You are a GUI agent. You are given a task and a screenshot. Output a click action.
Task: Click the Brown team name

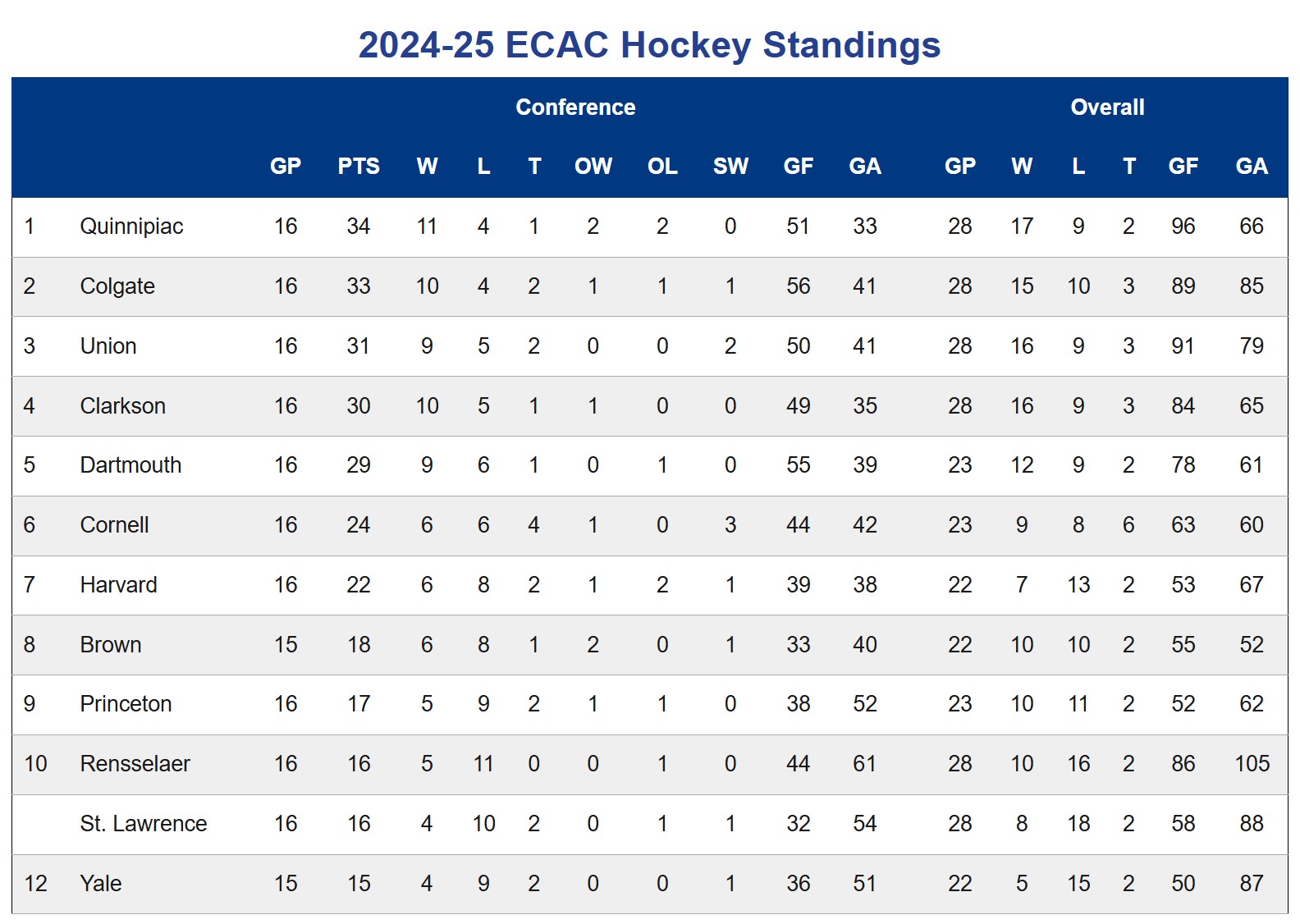coord(111,645)
